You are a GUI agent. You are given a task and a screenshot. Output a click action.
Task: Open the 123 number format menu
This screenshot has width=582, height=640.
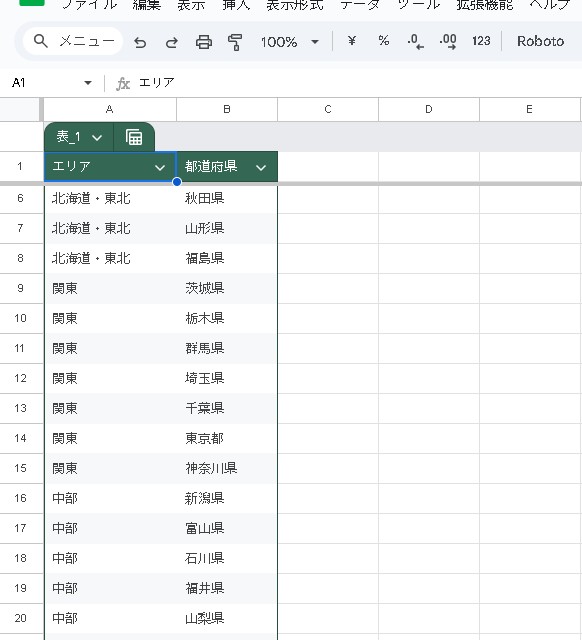(481, 41)
